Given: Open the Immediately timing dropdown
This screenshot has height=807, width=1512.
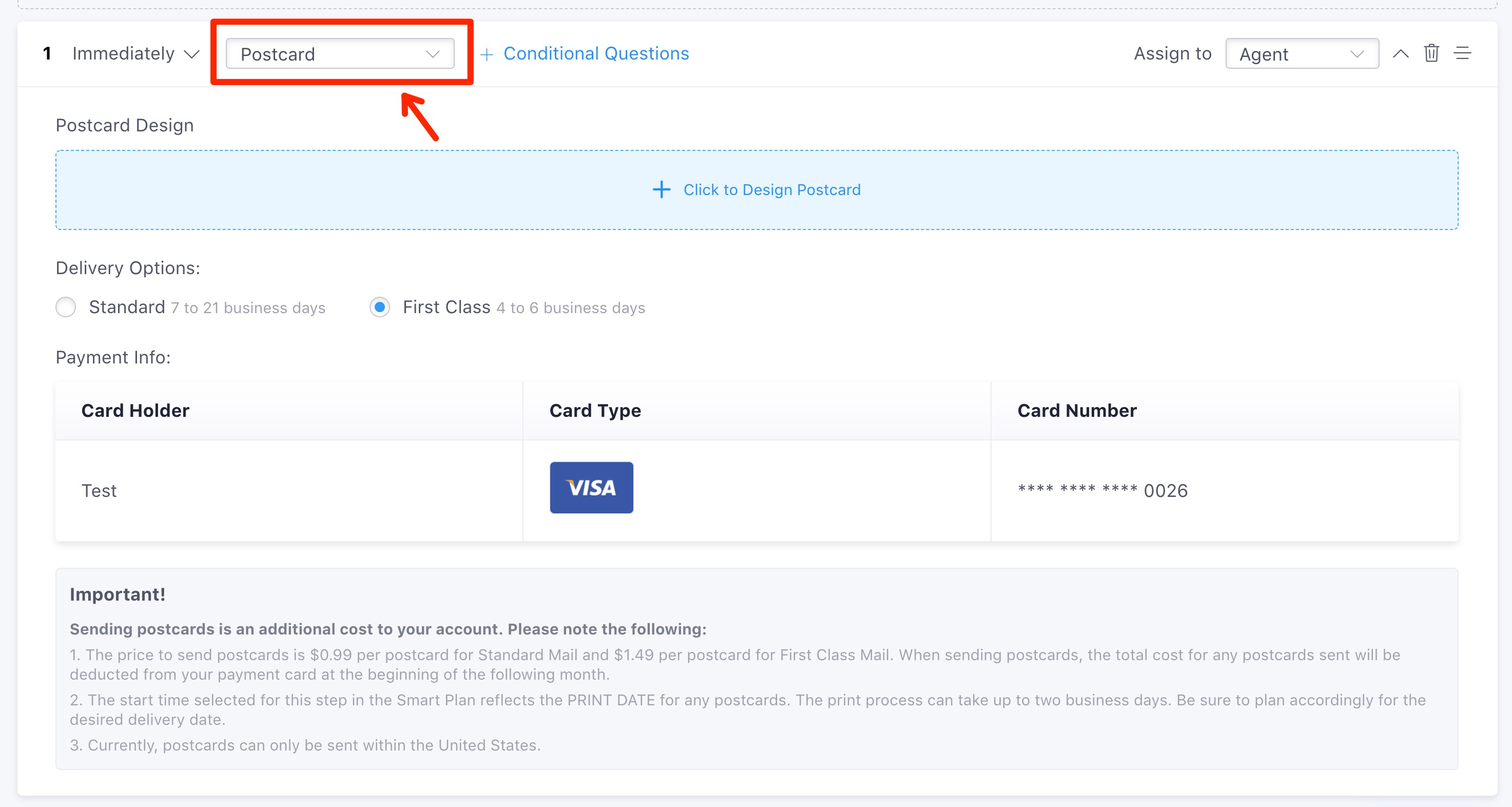Looking at the screenshot, I should (x=135, y=54).
